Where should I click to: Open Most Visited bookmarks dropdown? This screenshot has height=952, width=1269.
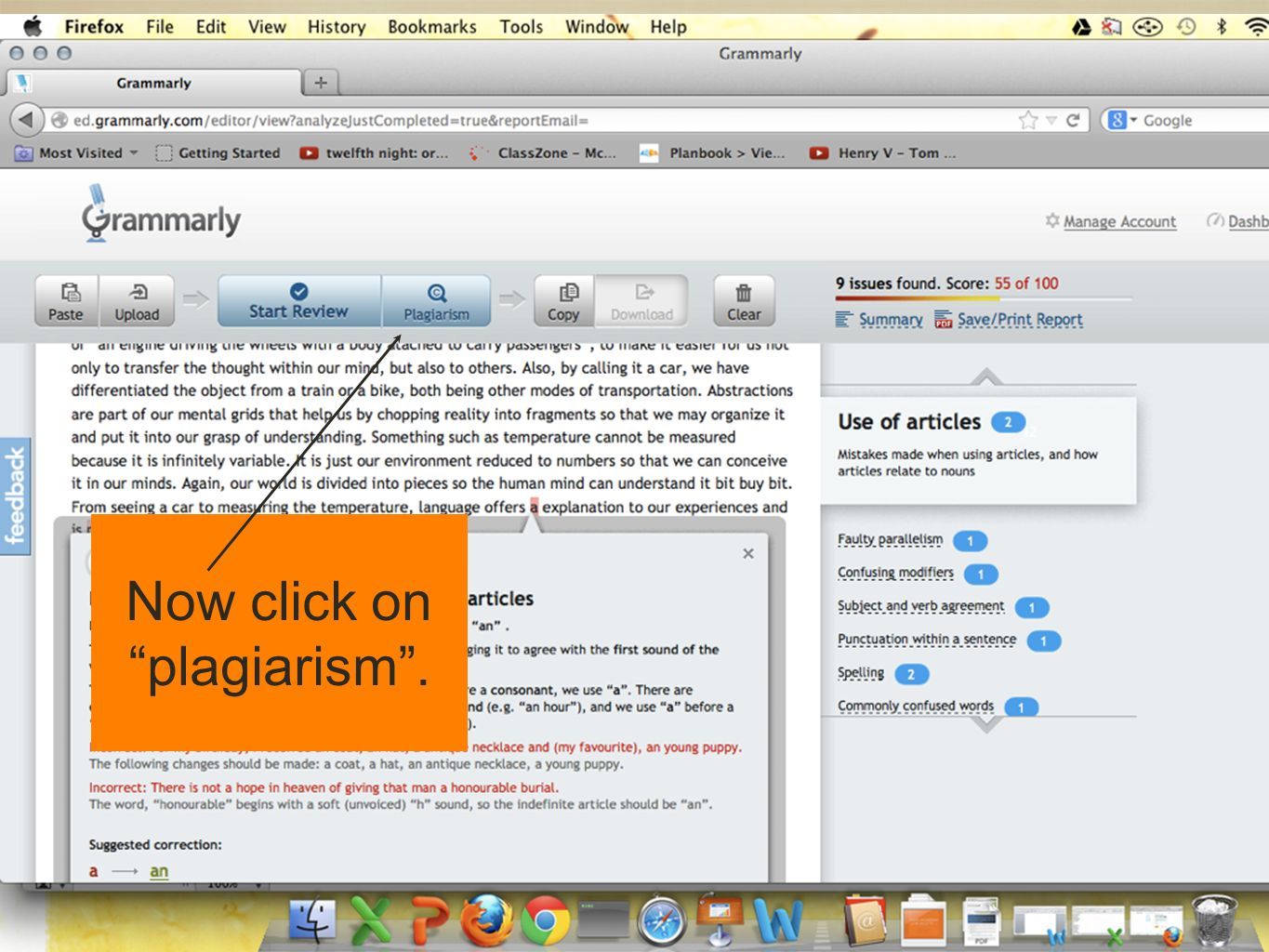(x=76, y=152)
